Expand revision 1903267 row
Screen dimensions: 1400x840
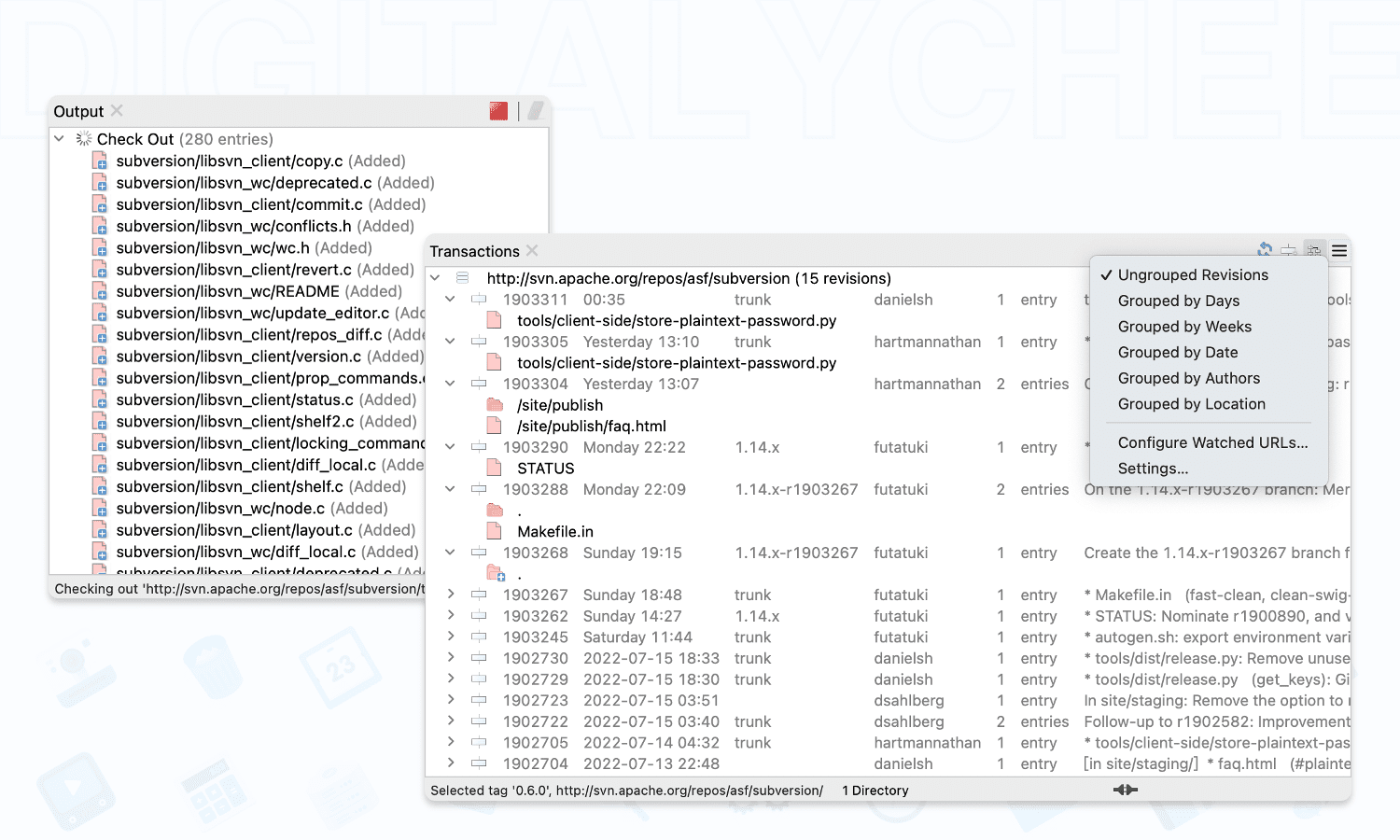coord(451,595)
